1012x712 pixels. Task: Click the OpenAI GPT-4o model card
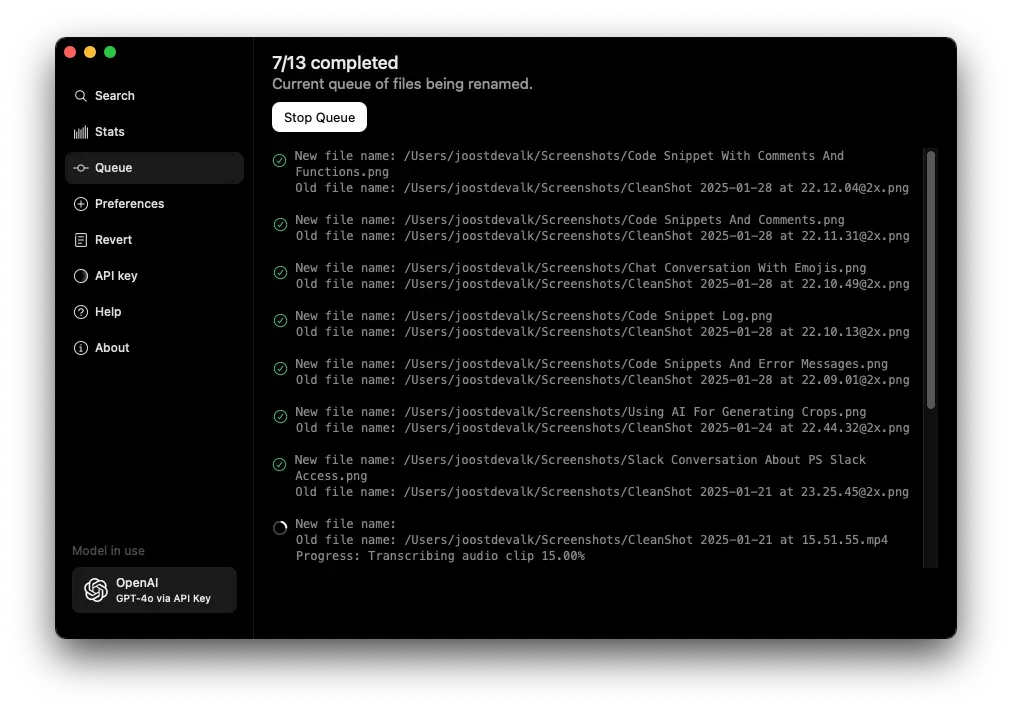point(154,590)
